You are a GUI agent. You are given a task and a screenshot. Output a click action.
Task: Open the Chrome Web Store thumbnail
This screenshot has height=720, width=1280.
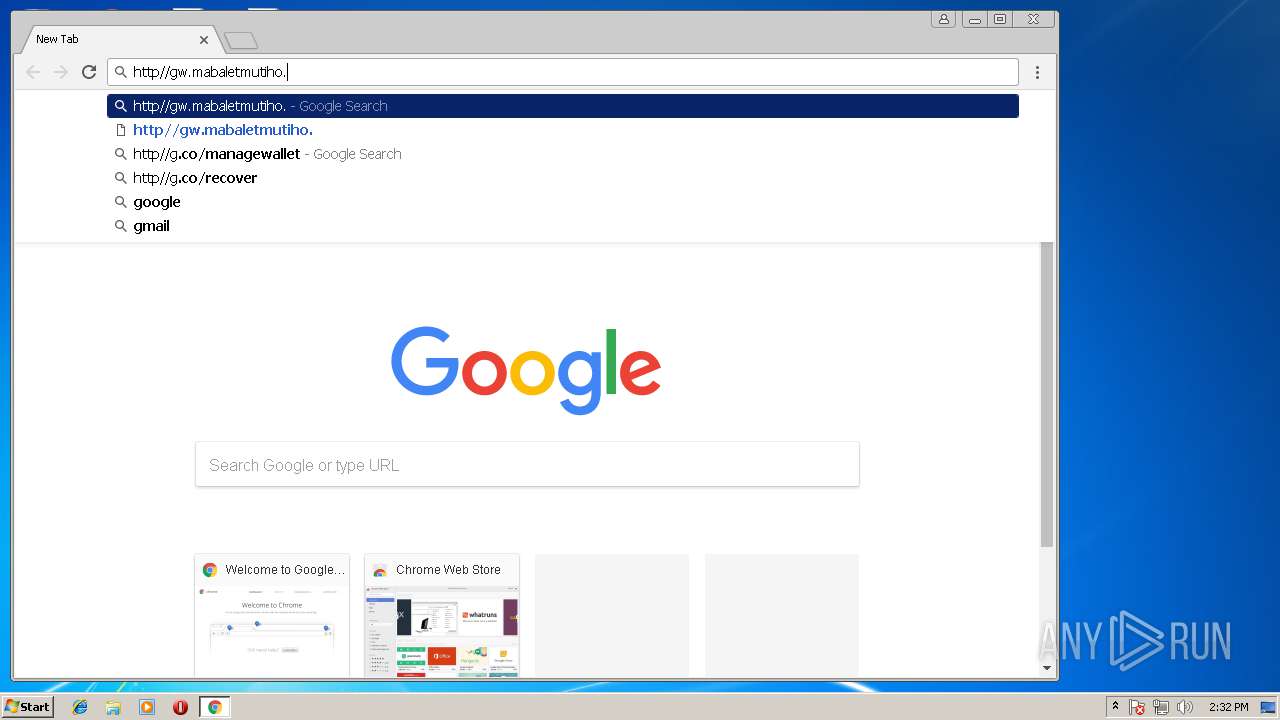[x=442, y=616]
